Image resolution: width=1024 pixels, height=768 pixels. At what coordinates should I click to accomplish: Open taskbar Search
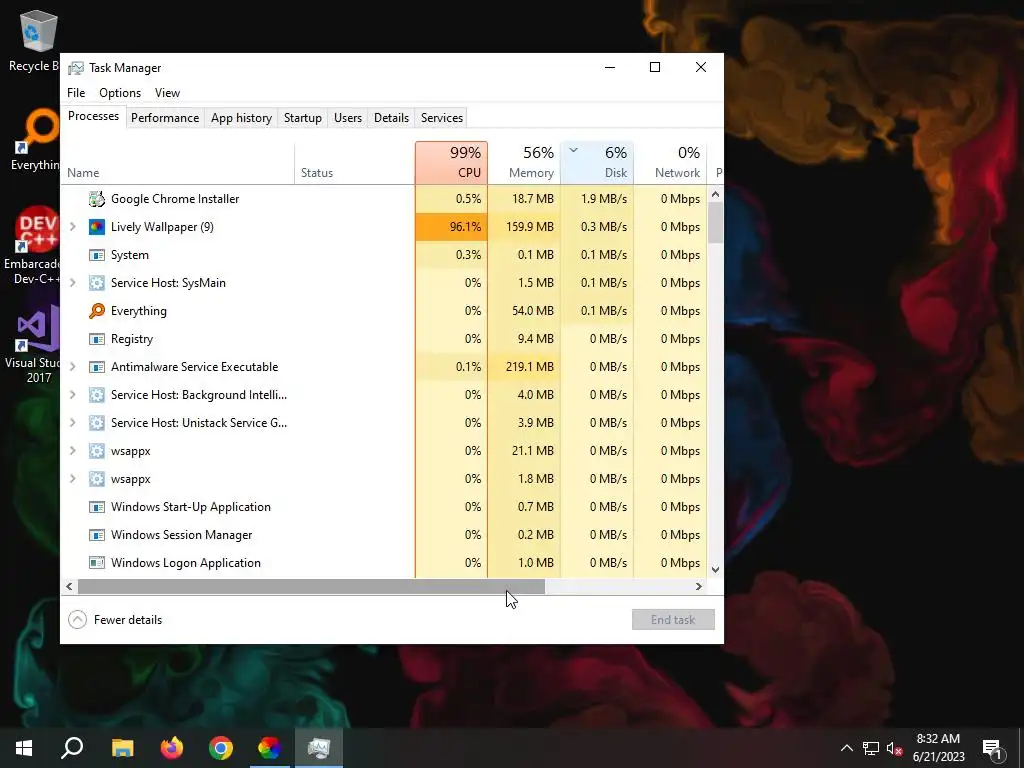pos(72,748)
